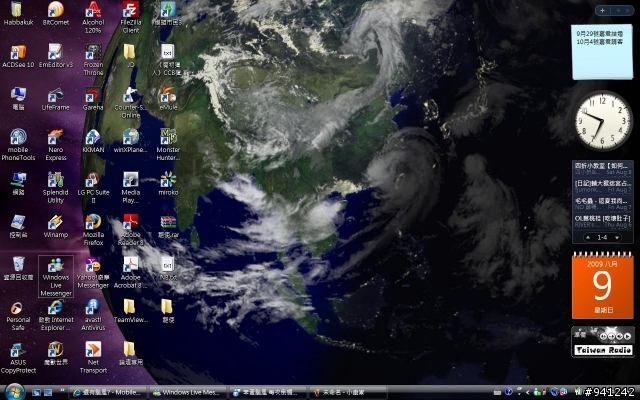This screenshot has width=640, height=400.
Task: Open the Personal Safe icon
Action: pos(18,316)
